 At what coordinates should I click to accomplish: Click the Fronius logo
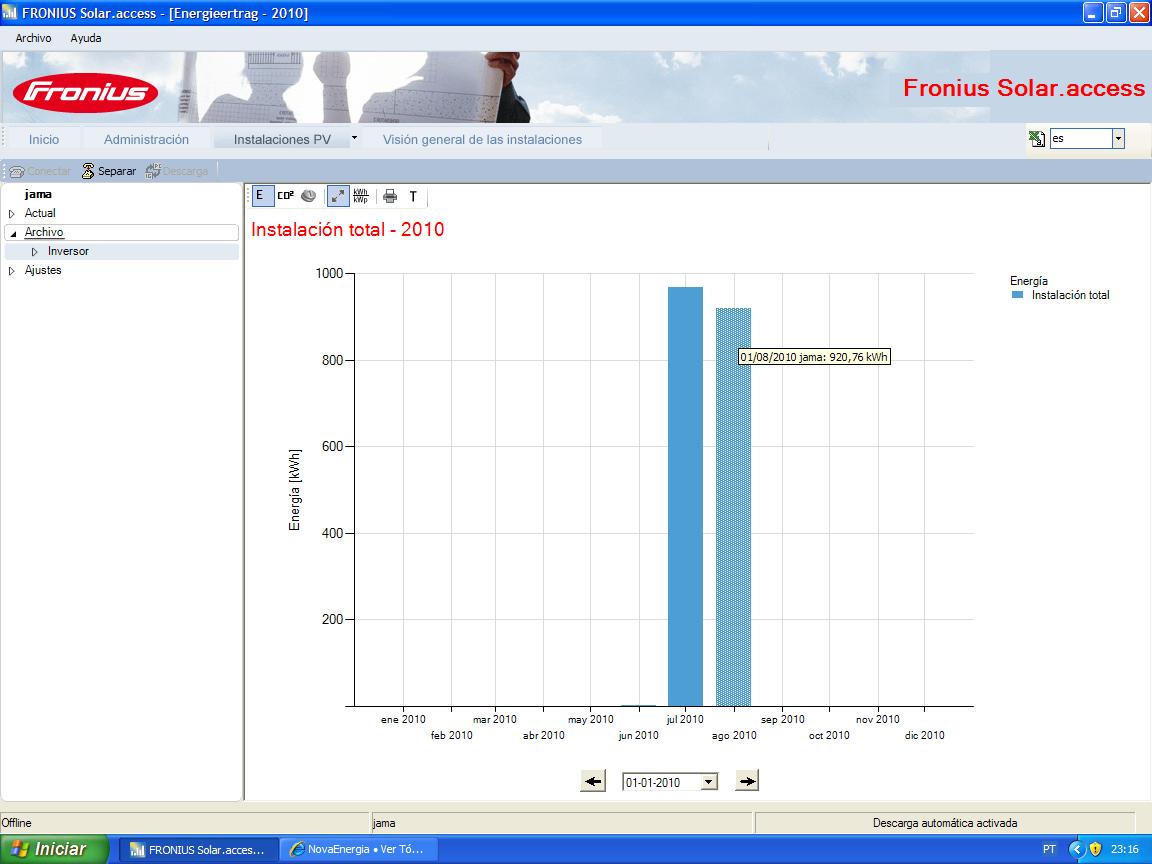click(85, 92)
